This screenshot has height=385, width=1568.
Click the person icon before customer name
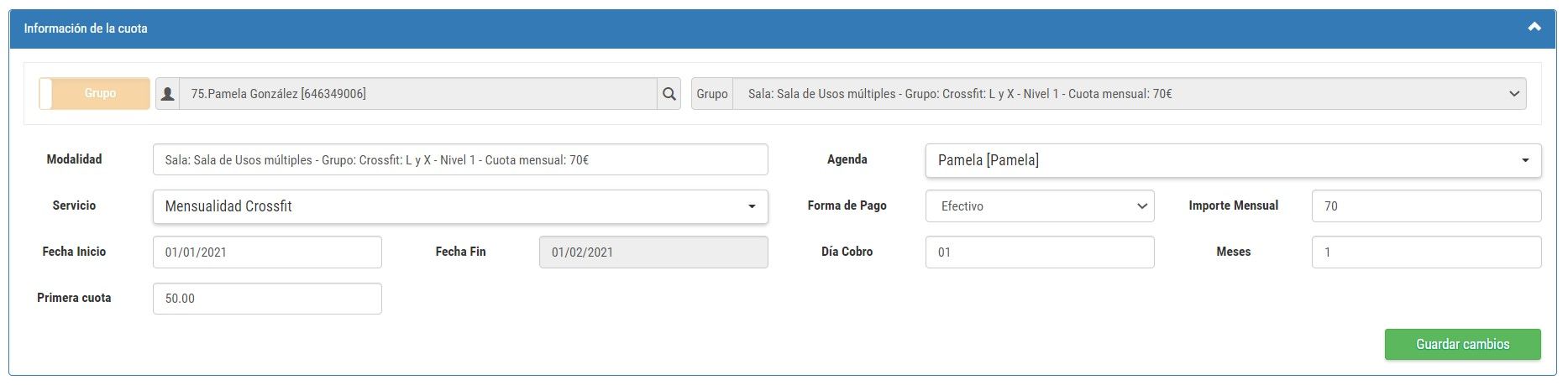coord(168,94)
